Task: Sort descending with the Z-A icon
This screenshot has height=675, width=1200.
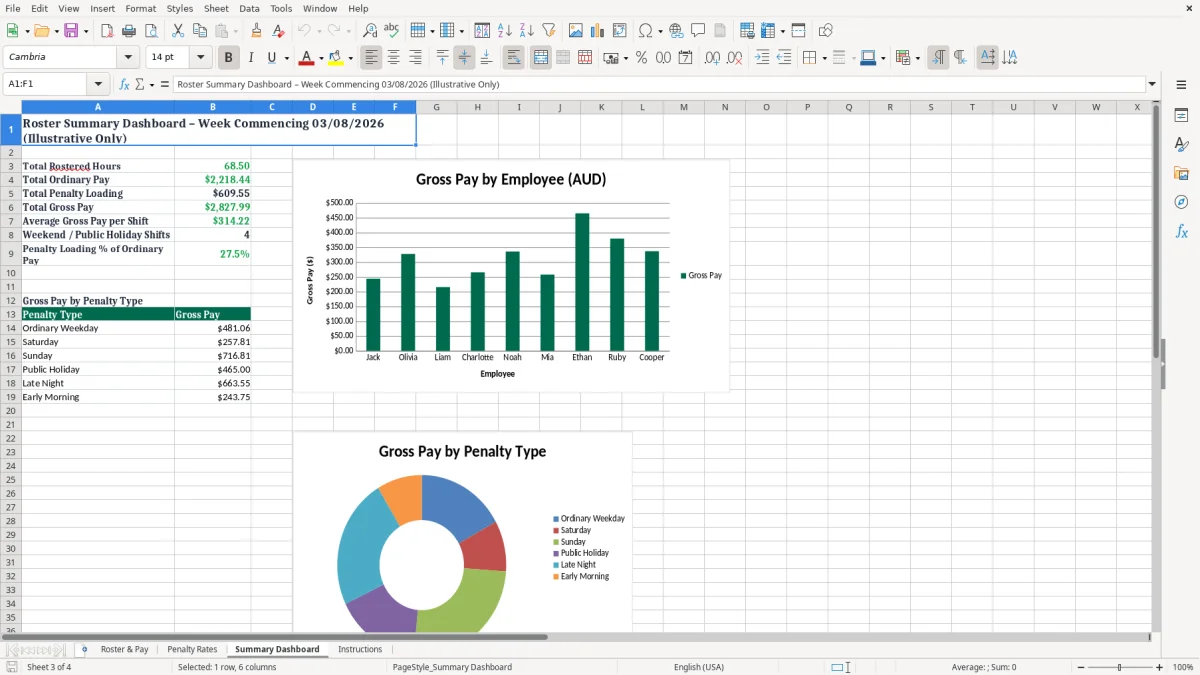Action: coord(526,31)
